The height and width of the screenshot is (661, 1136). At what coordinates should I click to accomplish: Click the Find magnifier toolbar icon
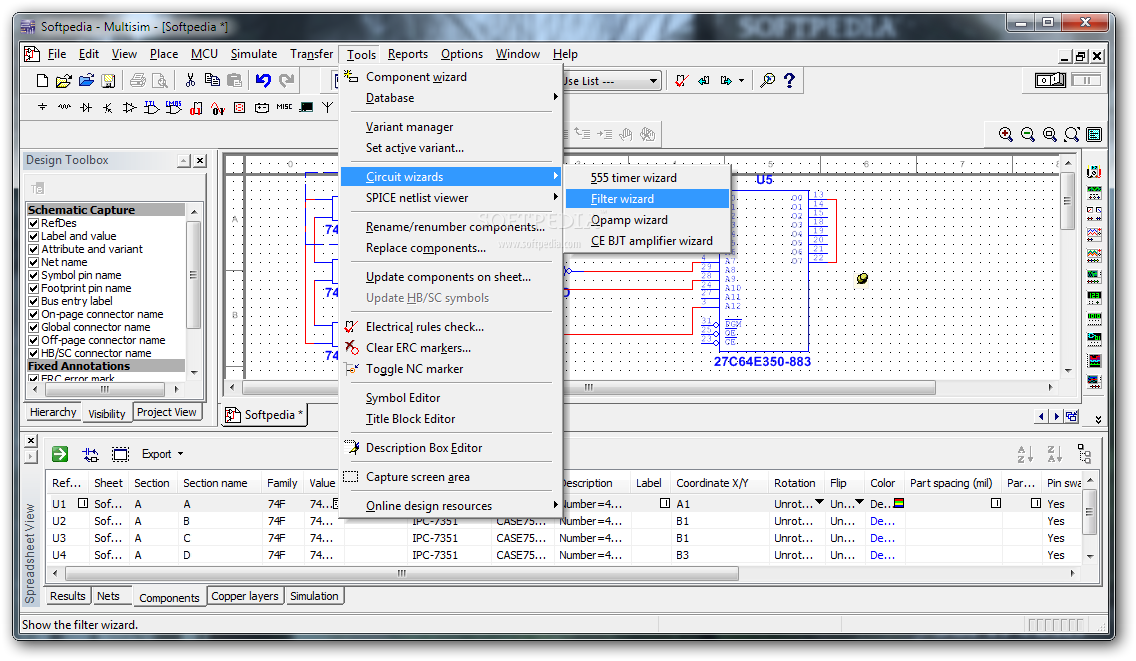(x=767, y=80)
